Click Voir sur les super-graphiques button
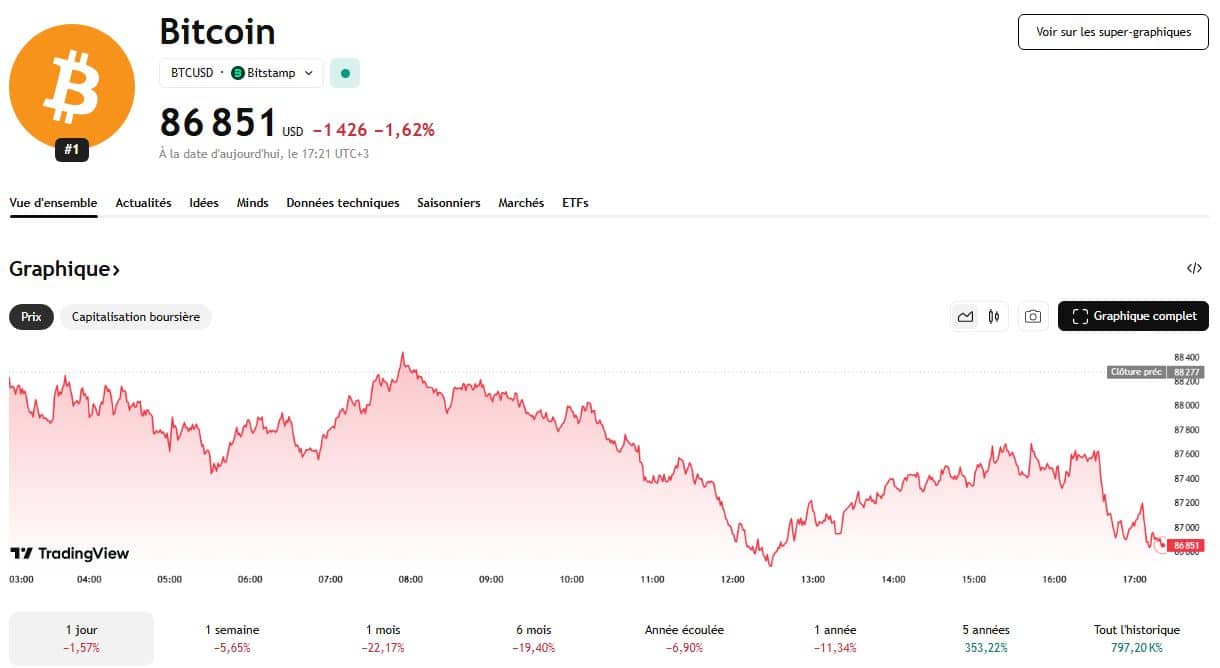Image resolution: width=1220 pixels, height=668 pixels. tap(1112, 32)
